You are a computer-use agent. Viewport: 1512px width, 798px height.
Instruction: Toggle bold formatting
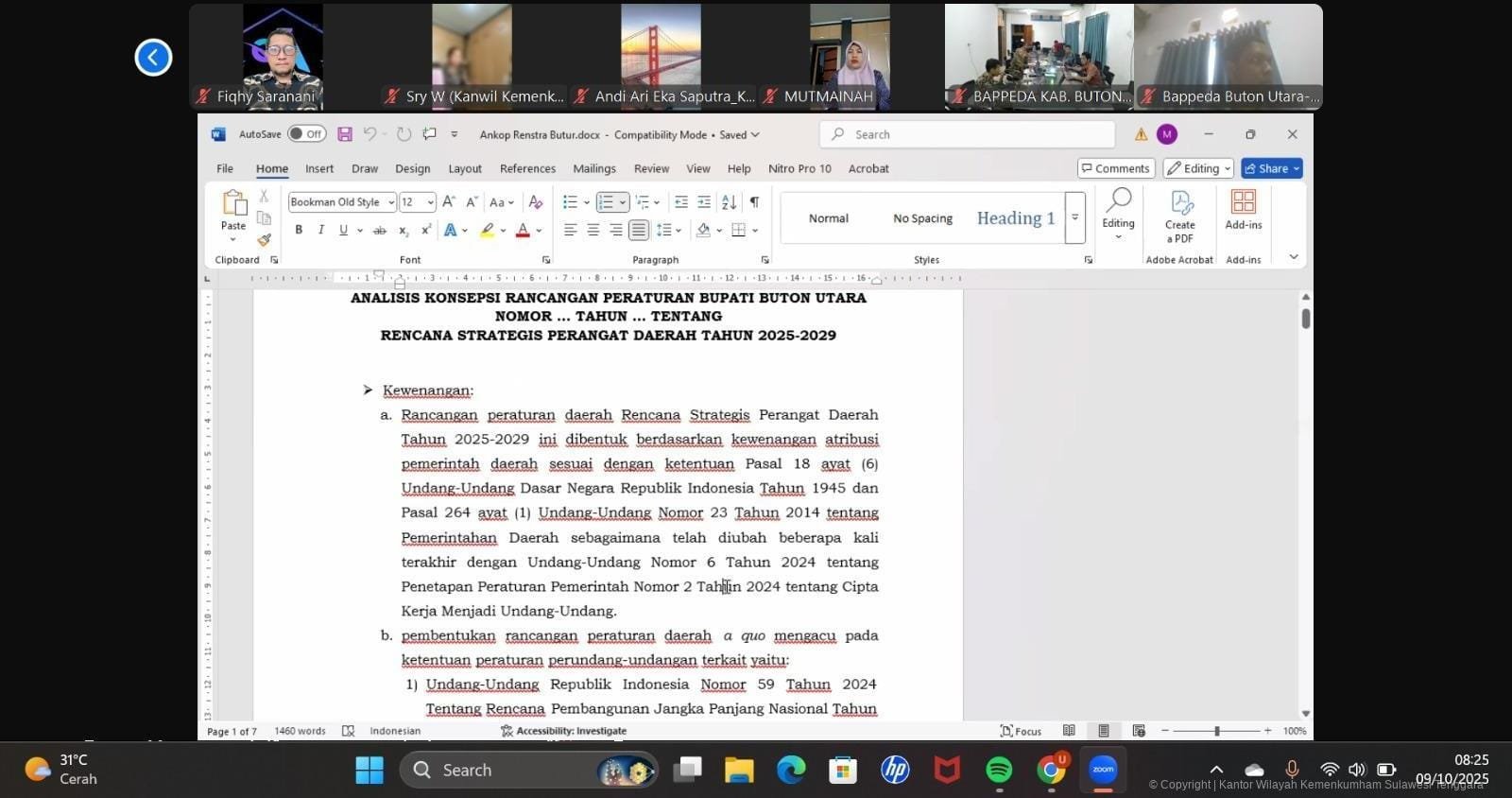(x=299, y=231)
